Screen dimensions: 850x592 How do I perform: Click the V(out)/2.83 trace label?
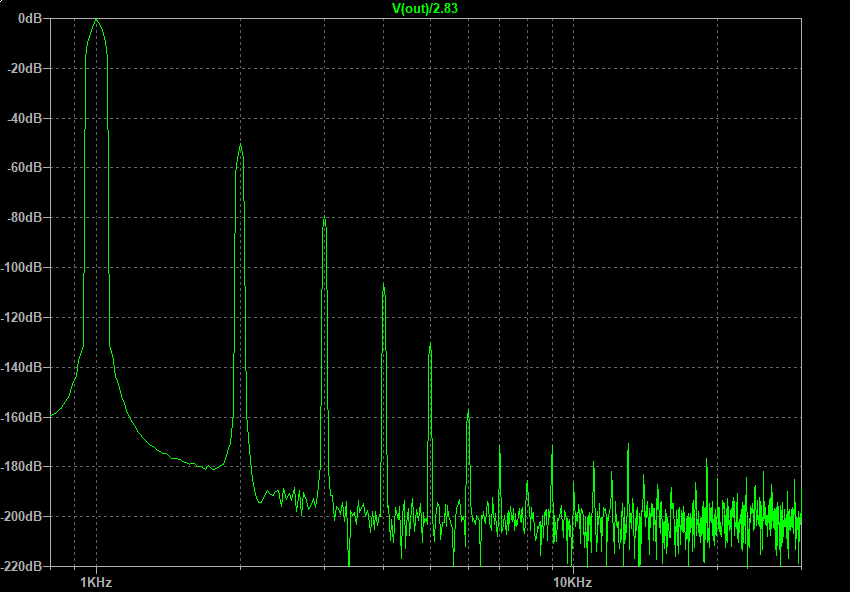pos(425,8)
